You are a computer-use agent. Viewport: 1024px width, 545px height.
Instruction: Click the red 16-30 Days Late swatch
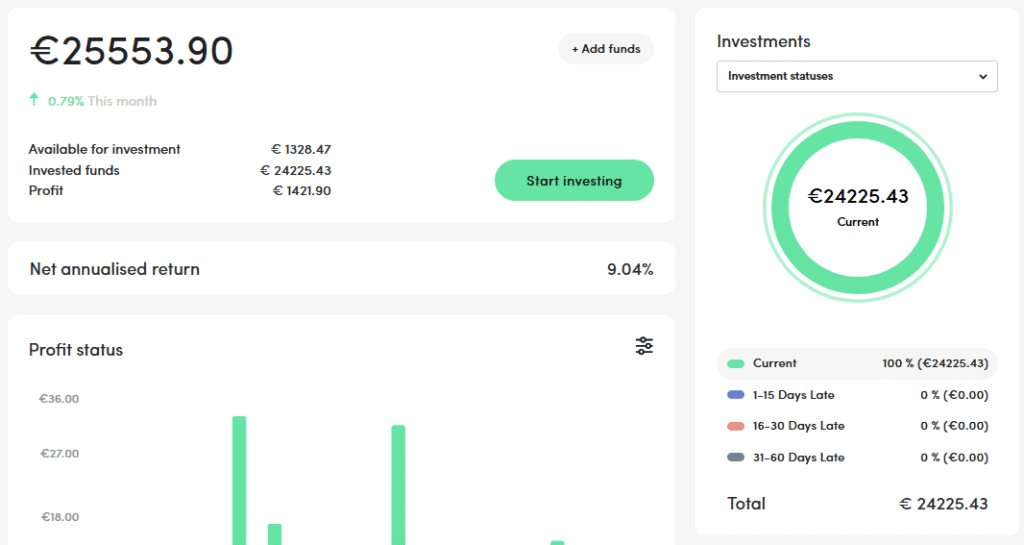[x=735, y=426]
